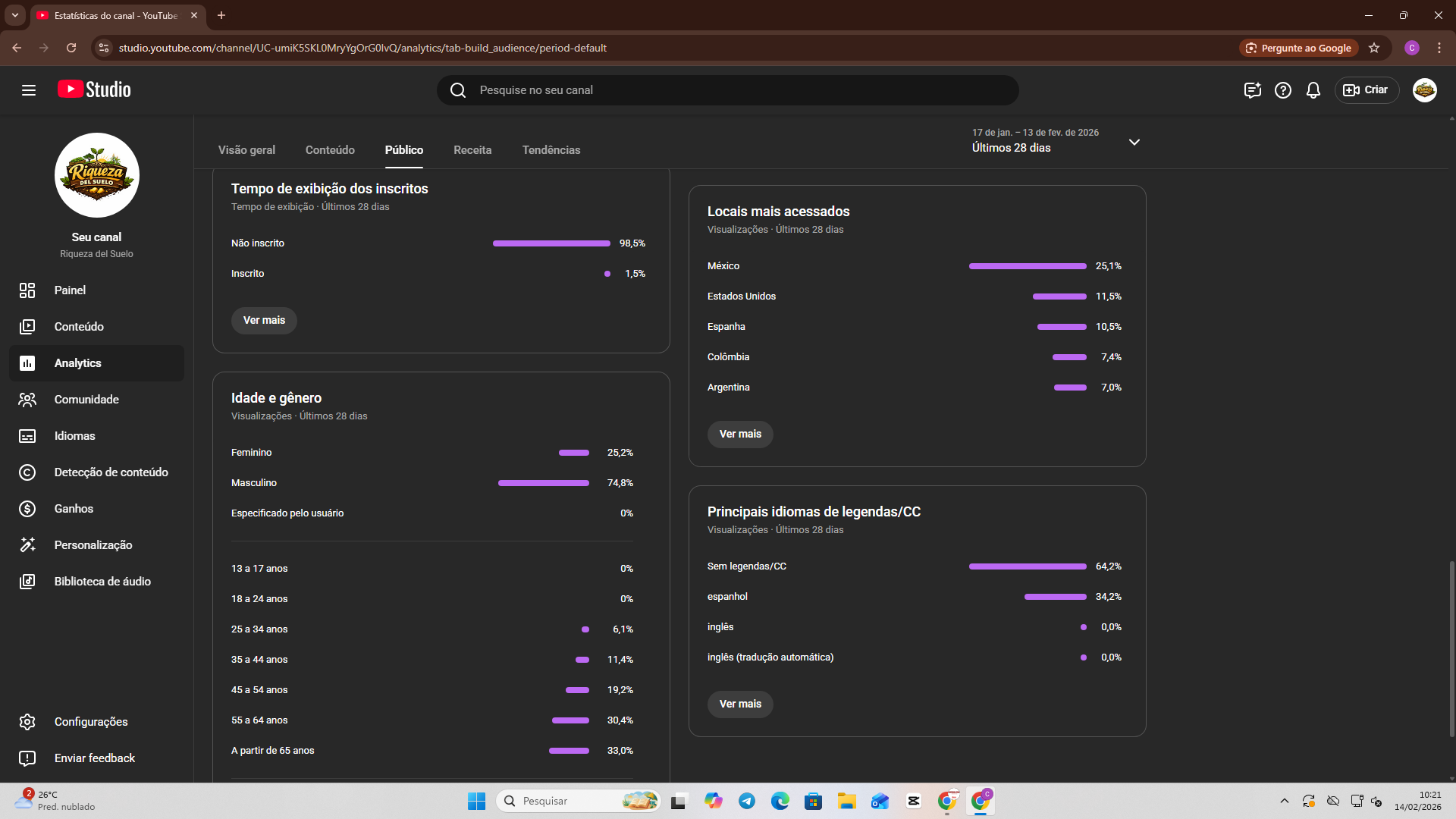Expand the Chrome tab search dropdown arrow
This screenshot has width=1456, height=819.
tap(14, 15)
